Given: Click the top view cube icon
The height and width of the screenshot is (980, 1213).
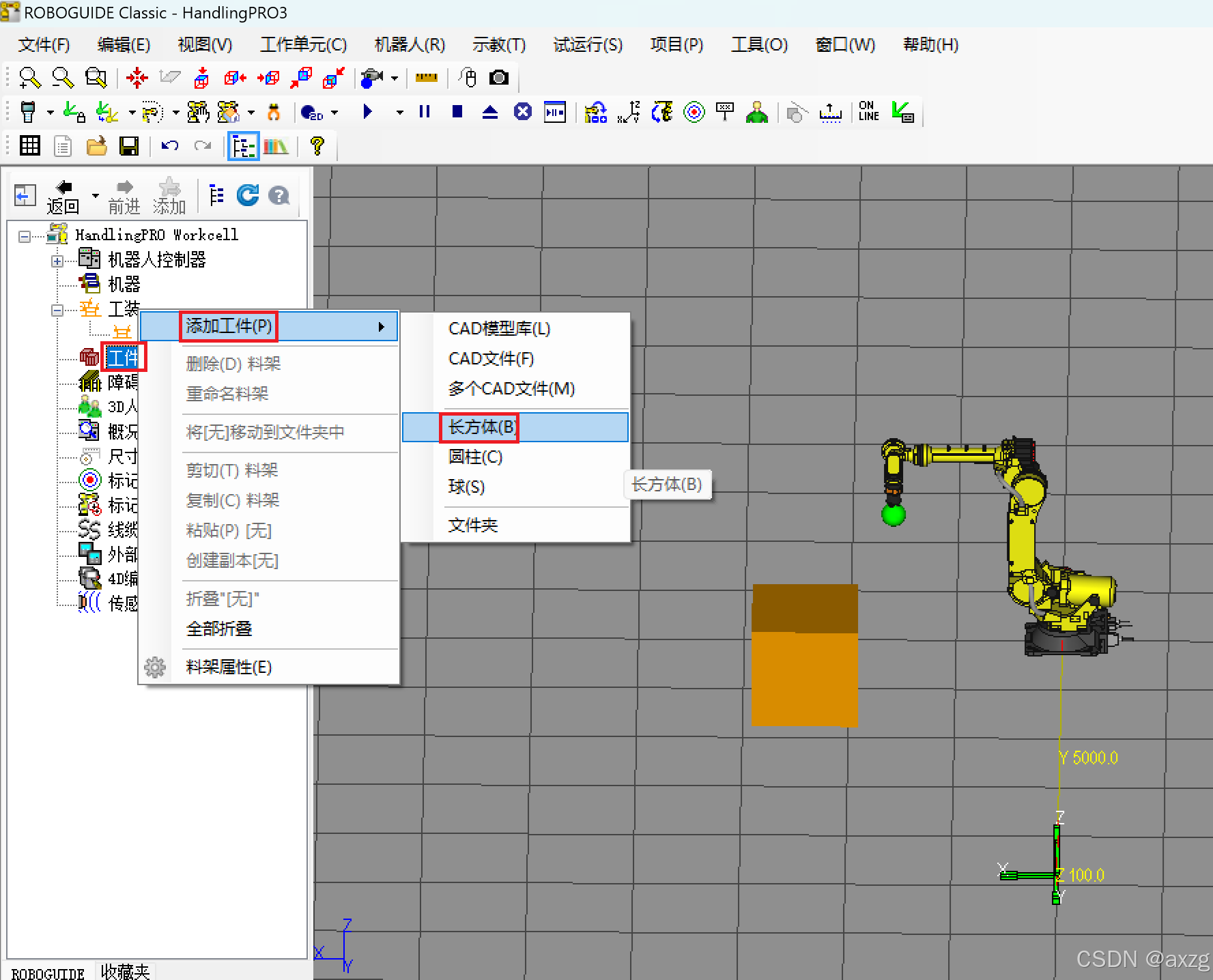Looking at the screenshot, I should pyautogui.click(x=201, y=78).
